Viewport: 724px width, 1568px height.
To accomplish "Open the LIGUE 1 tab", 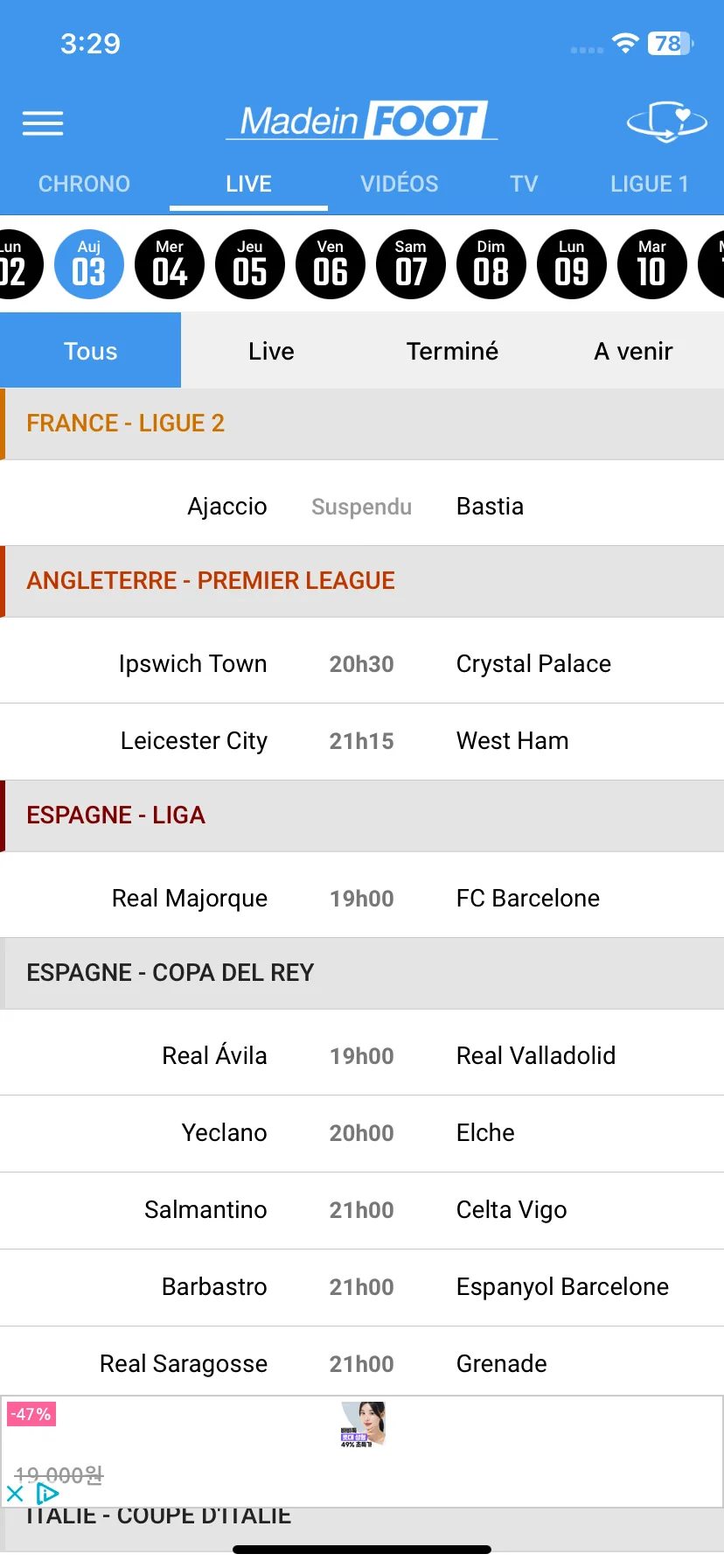I will [x=650, y=184].
